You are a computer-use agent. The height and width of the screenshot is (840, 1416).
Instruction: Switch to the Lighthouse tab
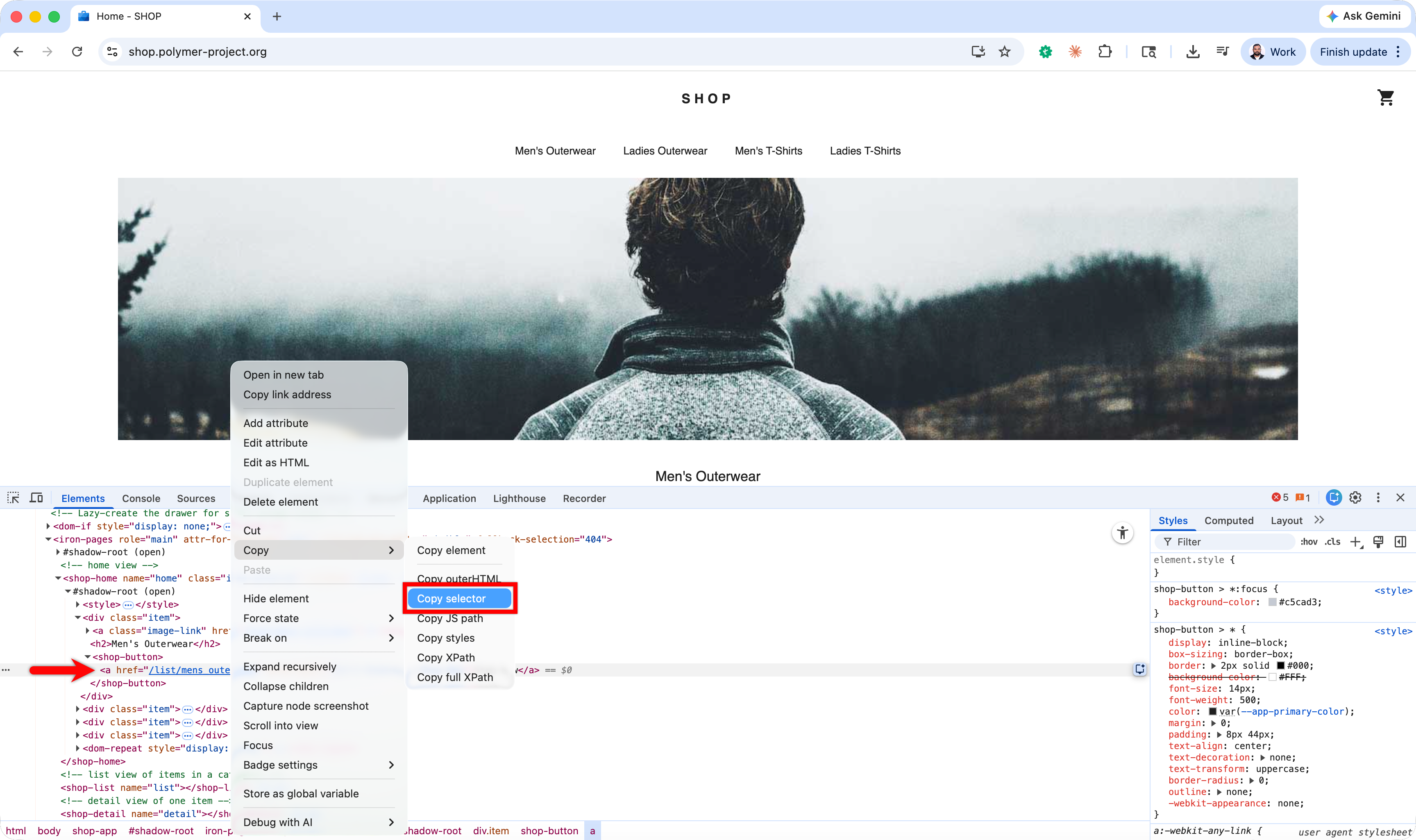point(519,498)
